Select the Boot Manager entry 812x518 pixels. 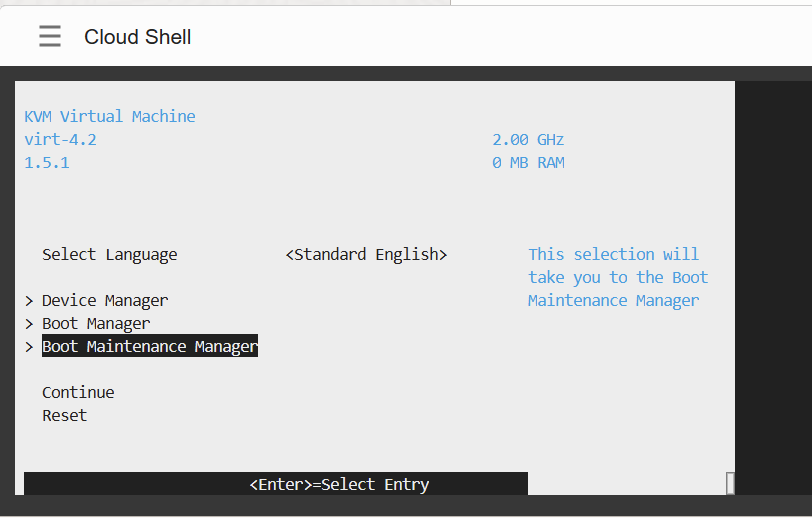(96, 324)
